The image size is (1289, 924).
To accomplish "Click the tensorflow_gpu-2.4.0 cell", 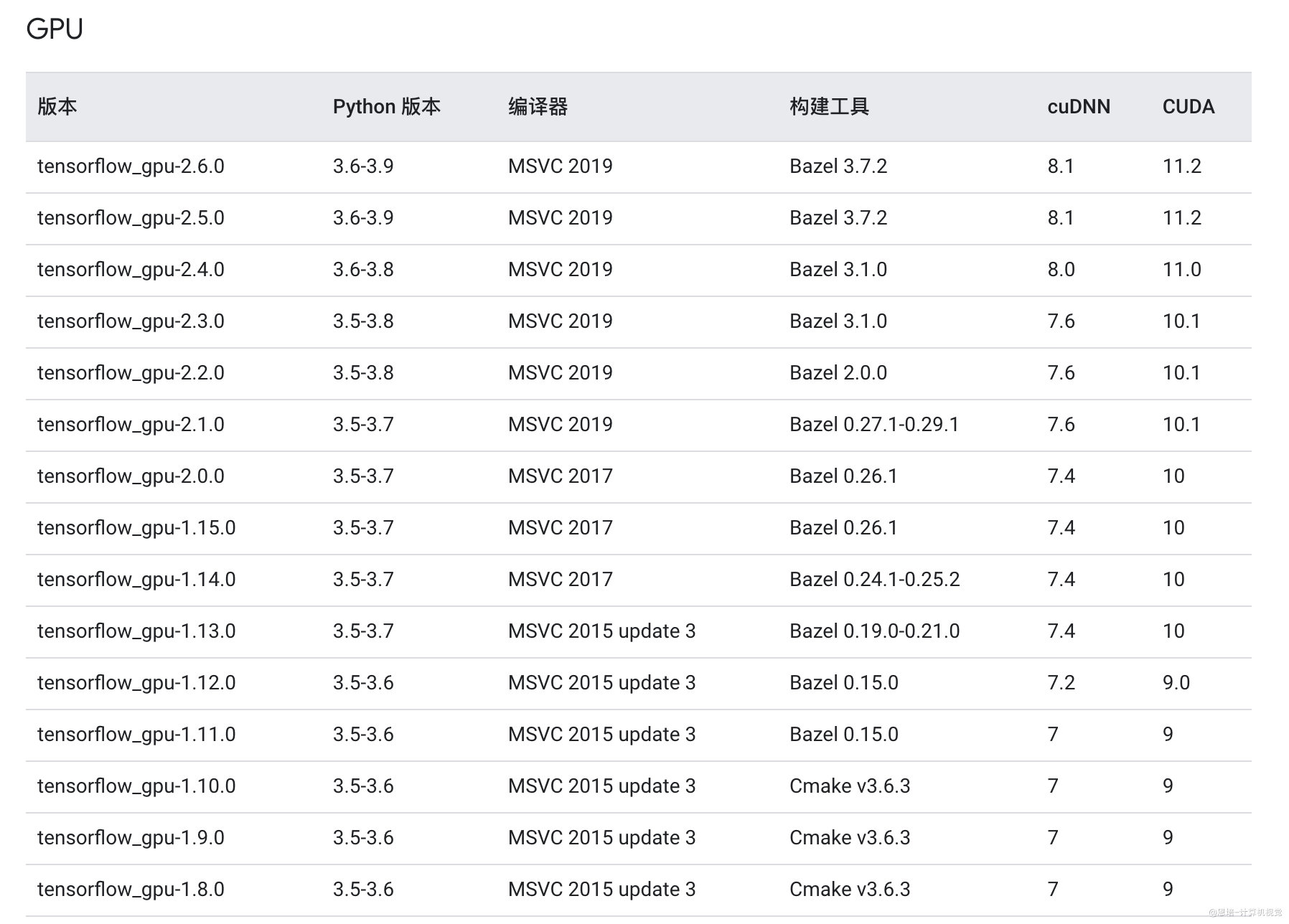I will point(131,270).
